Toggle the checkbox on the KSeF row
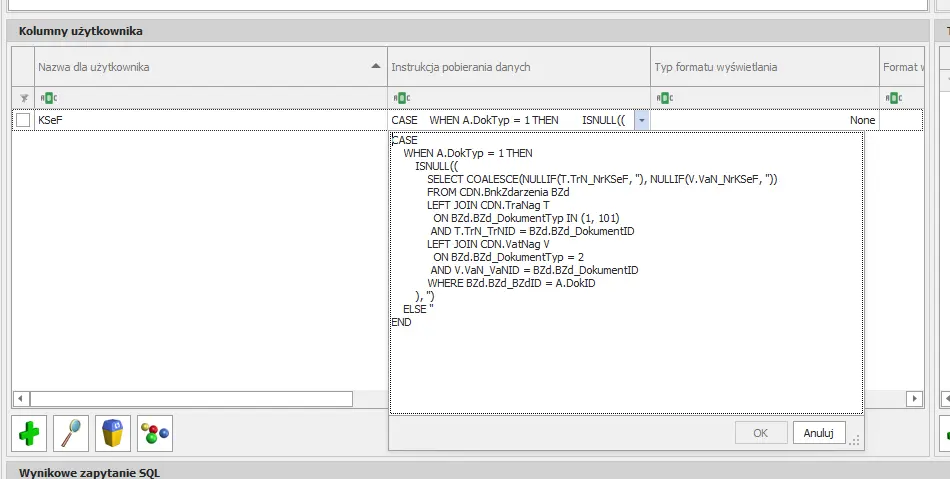 point(23,121)
